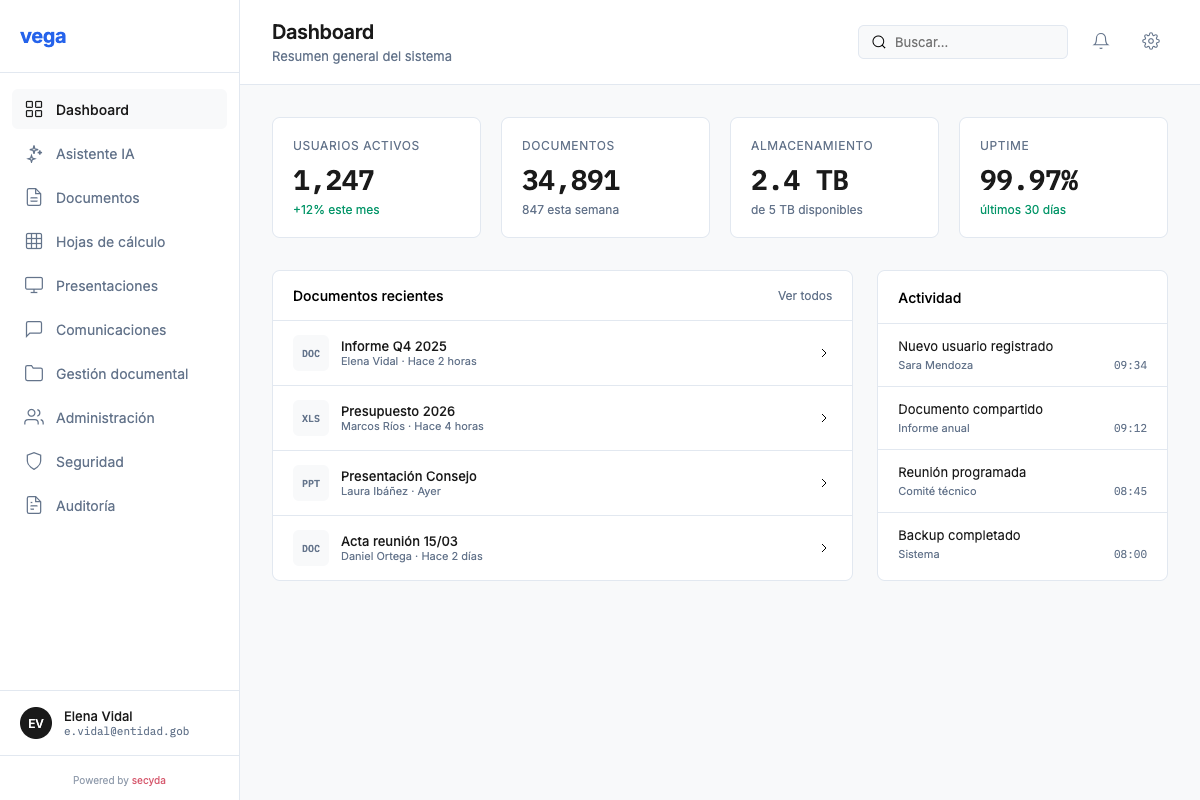This screenshot has height=800, width=1200.
Task: Expand the Acta reunión 15/03 entry
Action: tap(824, 547)
